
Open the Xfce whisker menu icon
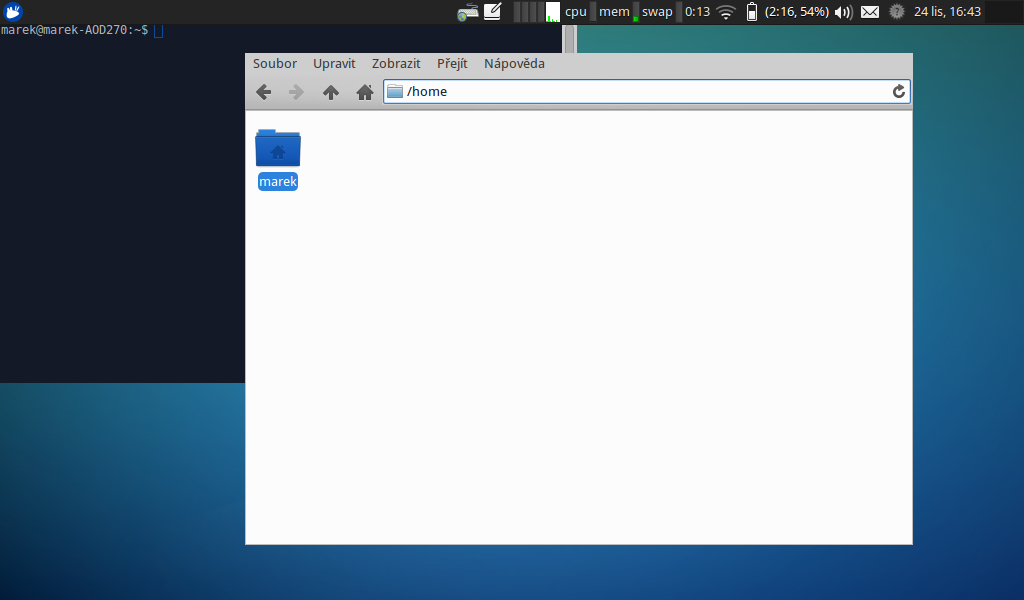pos(14,12)
